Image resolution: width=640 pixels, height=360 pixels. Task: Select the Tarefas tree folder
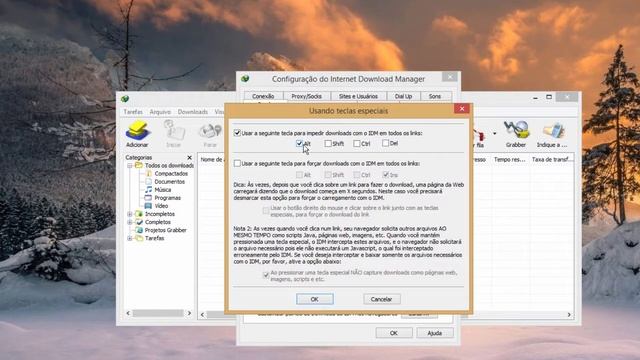point(154,238)
